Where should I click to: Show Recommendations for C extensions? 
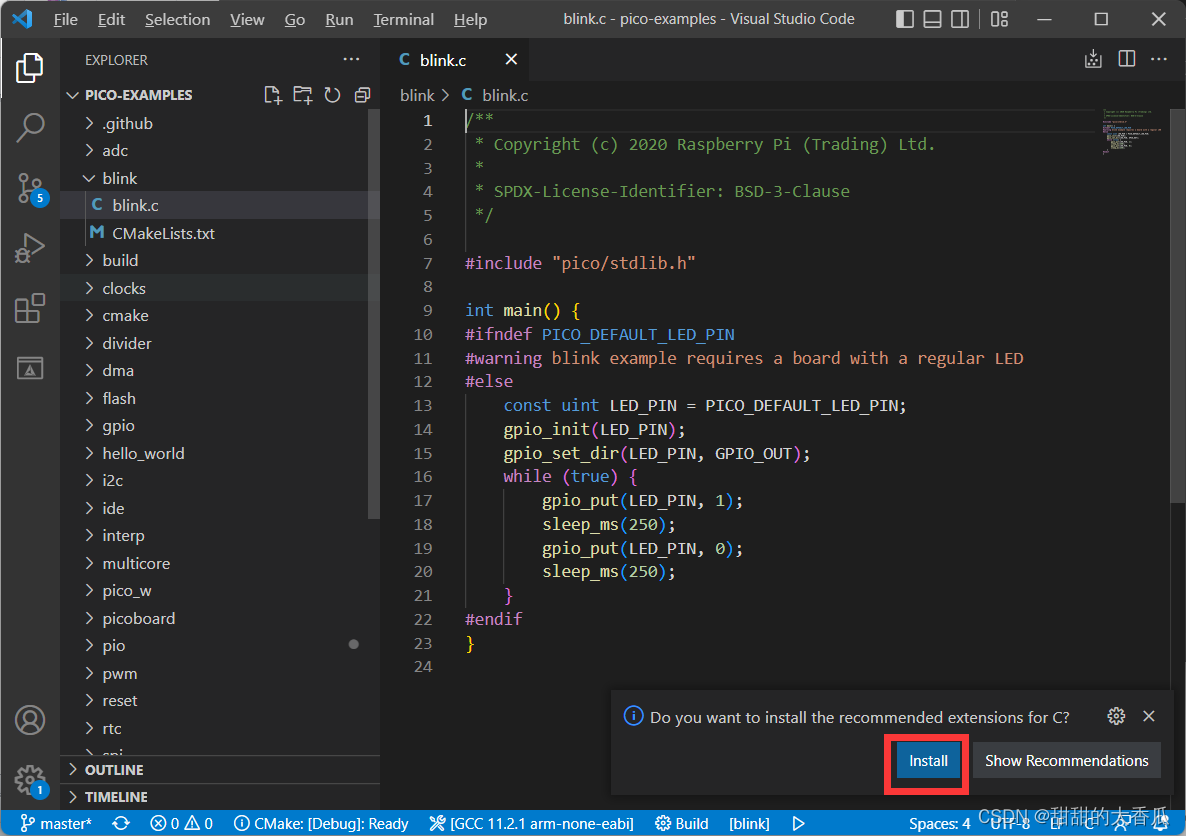pos(1066,760)
